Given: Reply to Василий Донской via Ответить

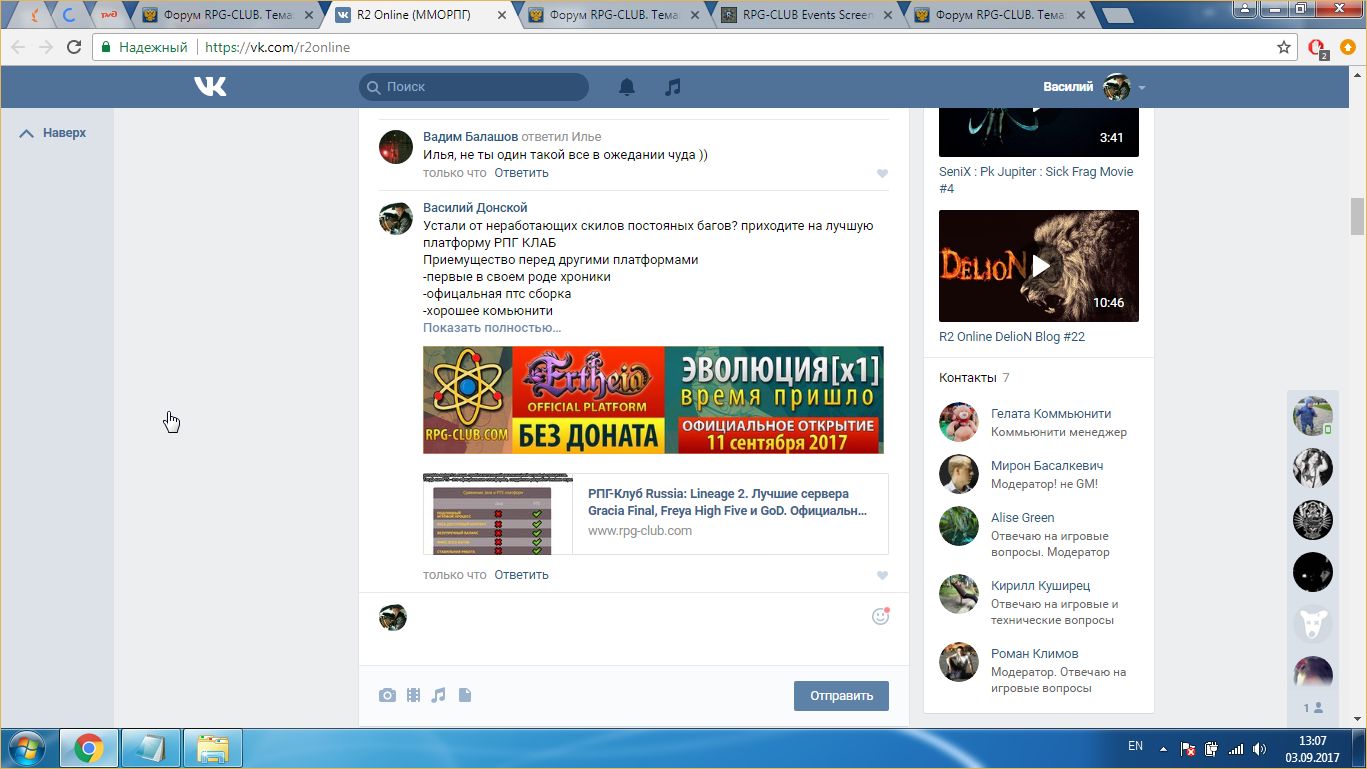Looking at the screenshot, I should pos(521,575).
